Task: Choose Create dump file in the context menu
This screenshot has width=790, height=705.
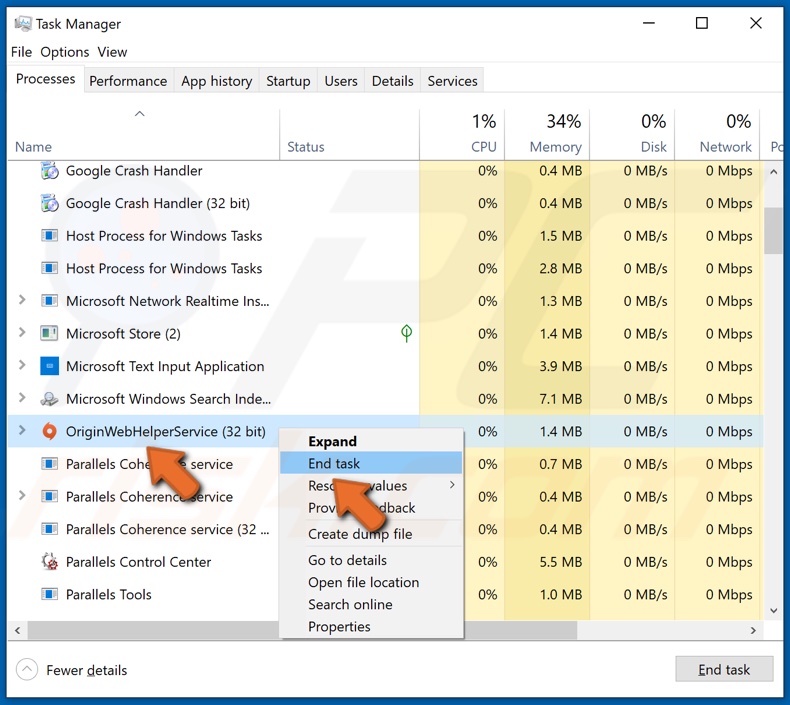Action: [371, 534]
